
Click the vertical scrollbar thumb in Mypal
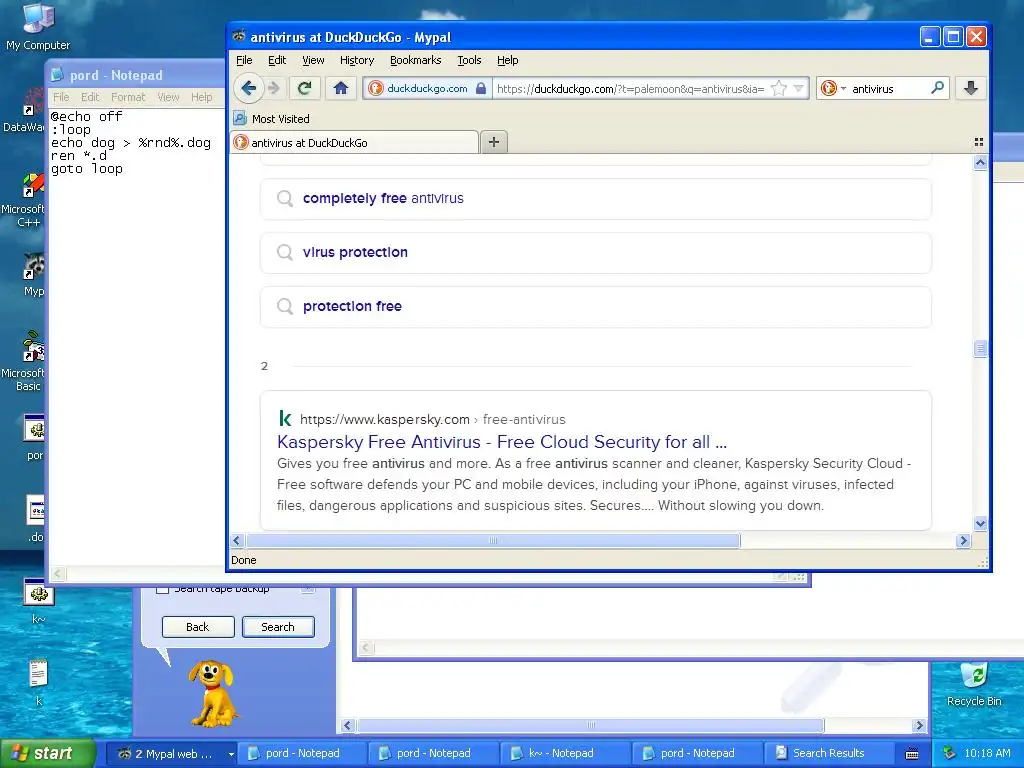point(980,349)
